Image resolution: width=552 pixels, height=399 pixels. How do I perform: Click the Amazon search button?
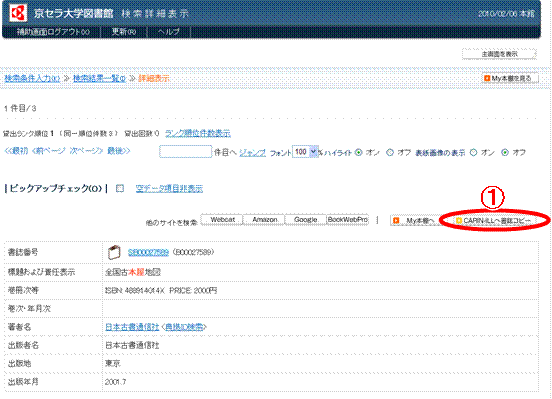pyautogui.click(x=264, y=220)
